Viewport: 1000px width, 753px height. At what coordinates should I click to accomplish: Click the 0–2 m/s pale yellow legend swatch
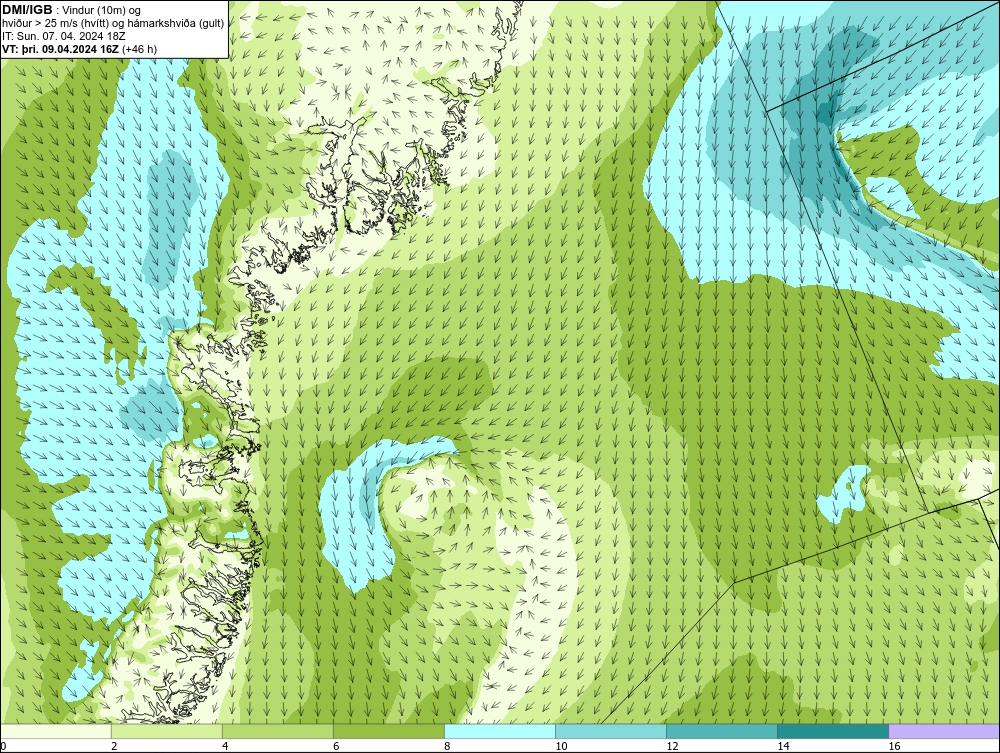[x=56, y=731]
